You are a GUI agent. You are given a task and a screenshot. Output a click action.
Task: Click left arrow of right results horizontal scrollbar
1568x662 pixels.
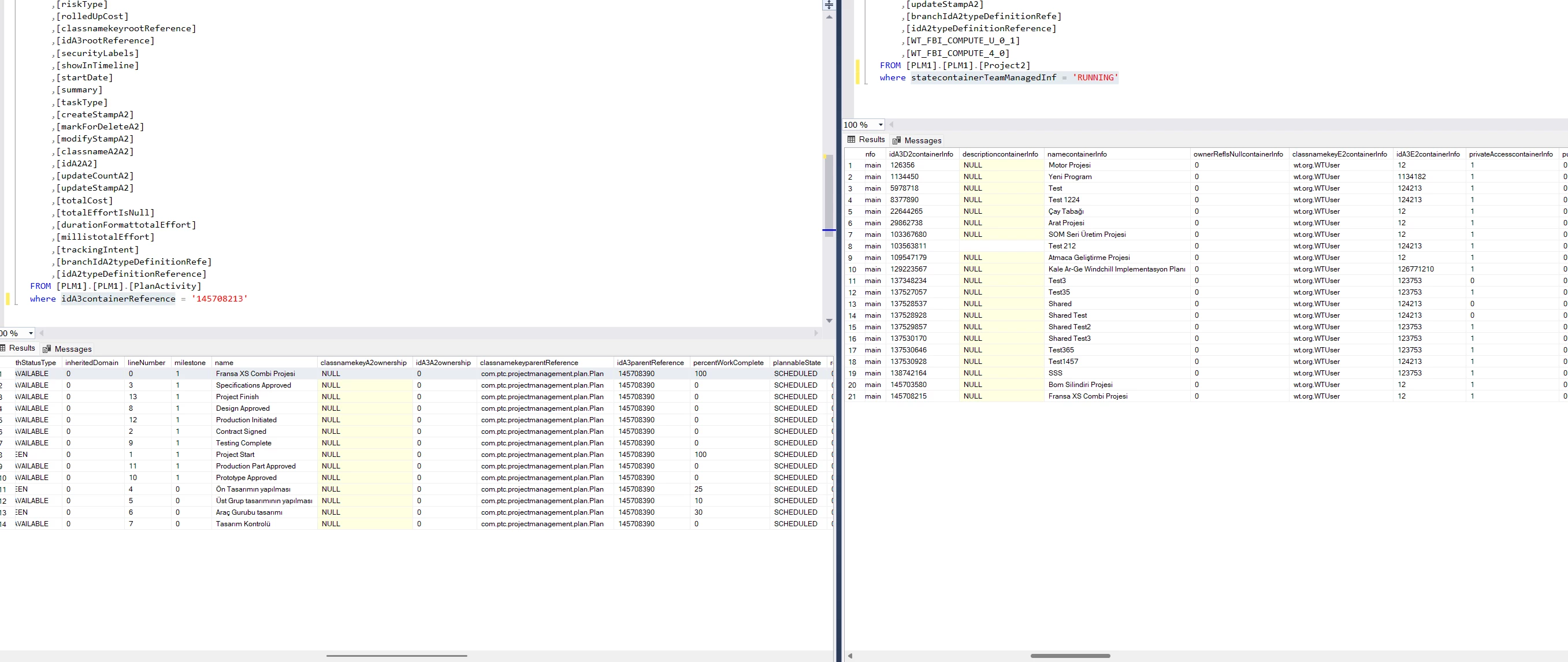click(x=850, y=656)
